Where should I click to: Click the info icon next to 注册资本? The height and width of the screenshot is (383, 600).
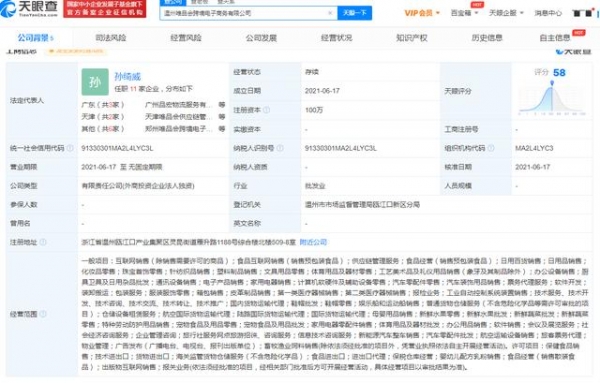pos(266,110)
